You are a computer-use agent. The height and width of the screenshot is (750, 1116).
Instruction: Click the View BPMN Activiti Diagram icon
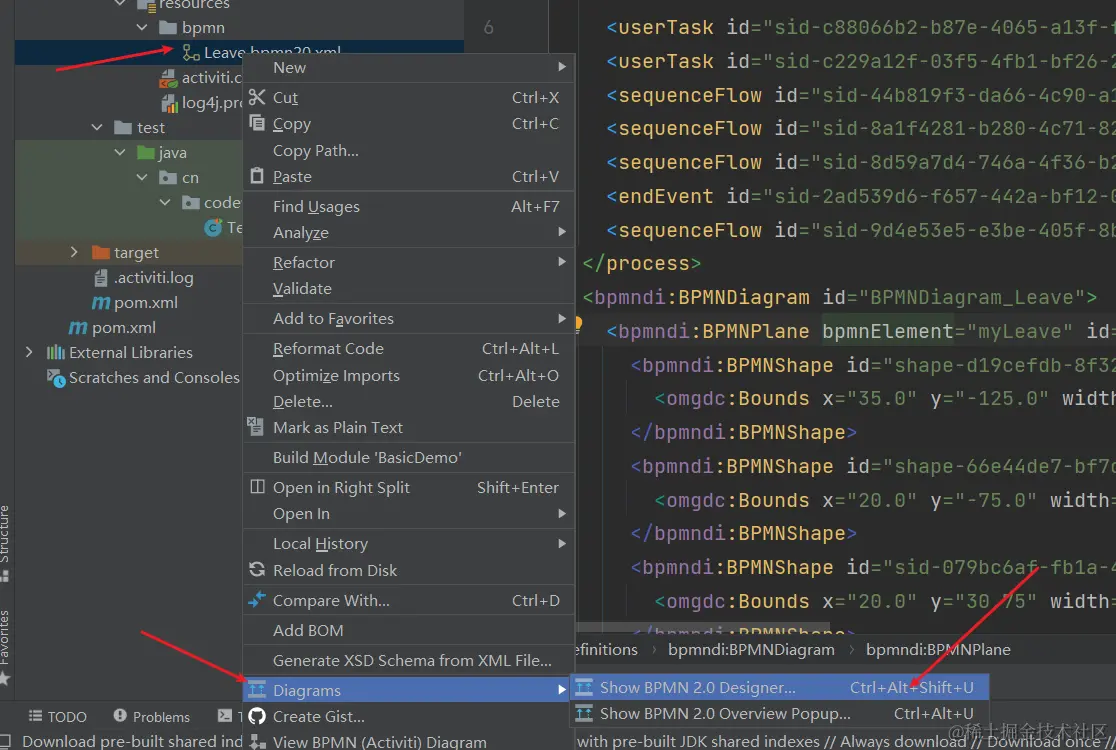[257, 741]
